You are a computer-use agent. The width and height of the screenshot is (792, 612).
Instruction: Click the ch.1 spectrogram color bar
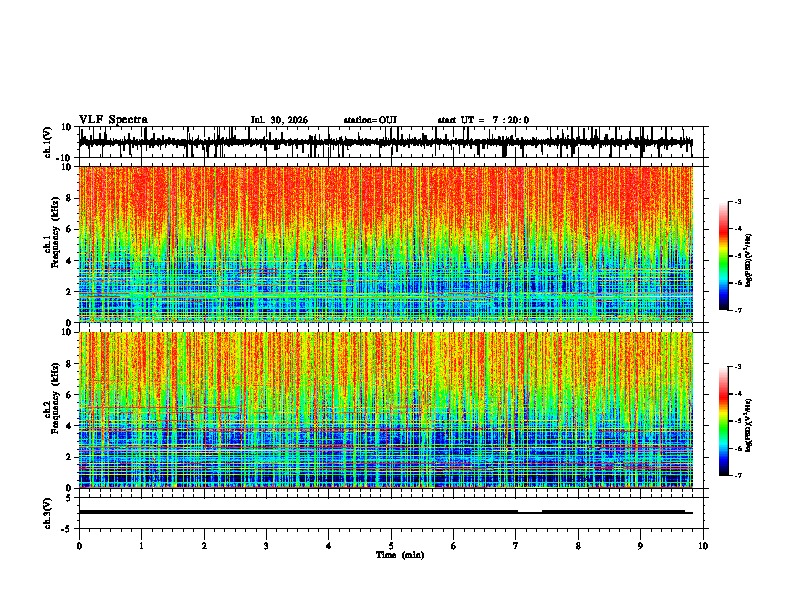click(x=724, y=256)
